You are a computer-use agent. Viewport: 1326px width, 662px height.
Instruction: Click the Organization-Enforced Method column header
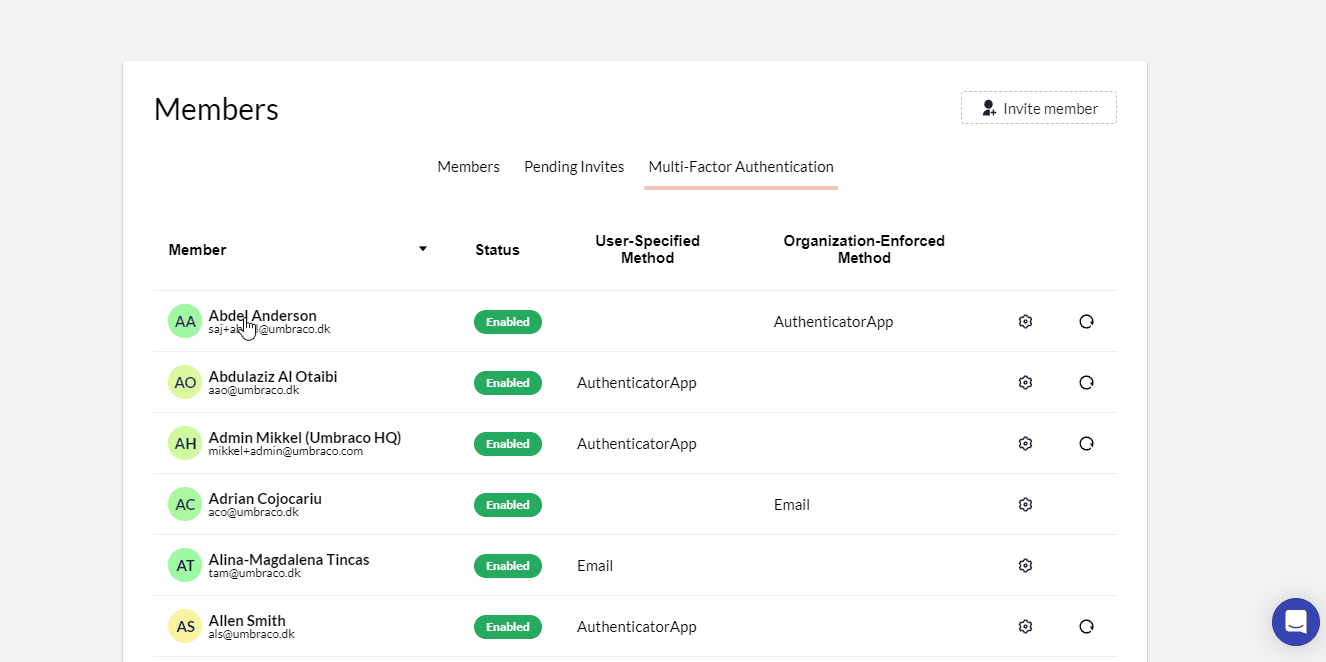(864, 249)
